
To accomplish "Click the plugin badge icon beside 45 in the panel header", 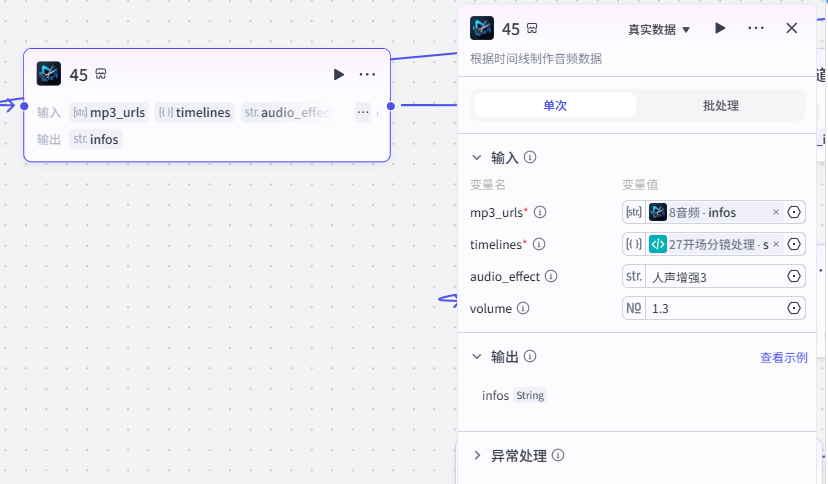I will pyautogui.click(x=532, y=29).
